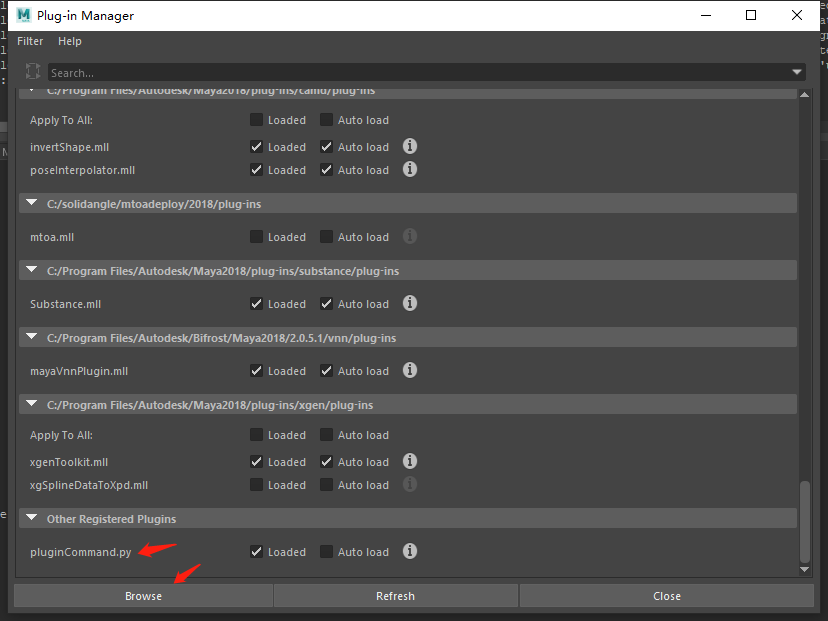Check Apply To All Loaded in xgen section
The width and height of the screenshot is (828, 621).
click(257, 435)
